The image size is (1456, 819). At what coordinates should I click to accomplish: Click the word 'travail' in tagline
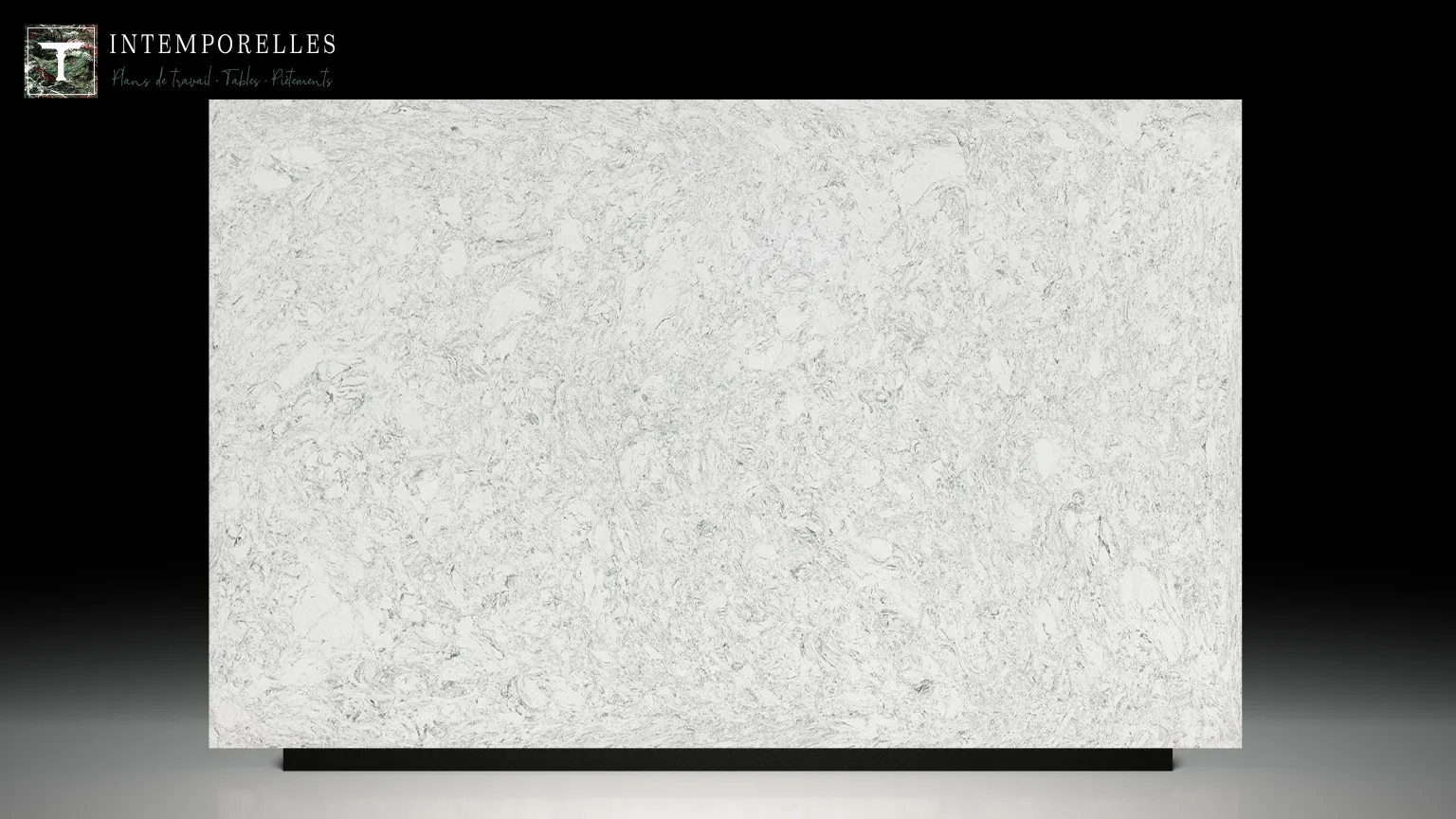point(191,79)
